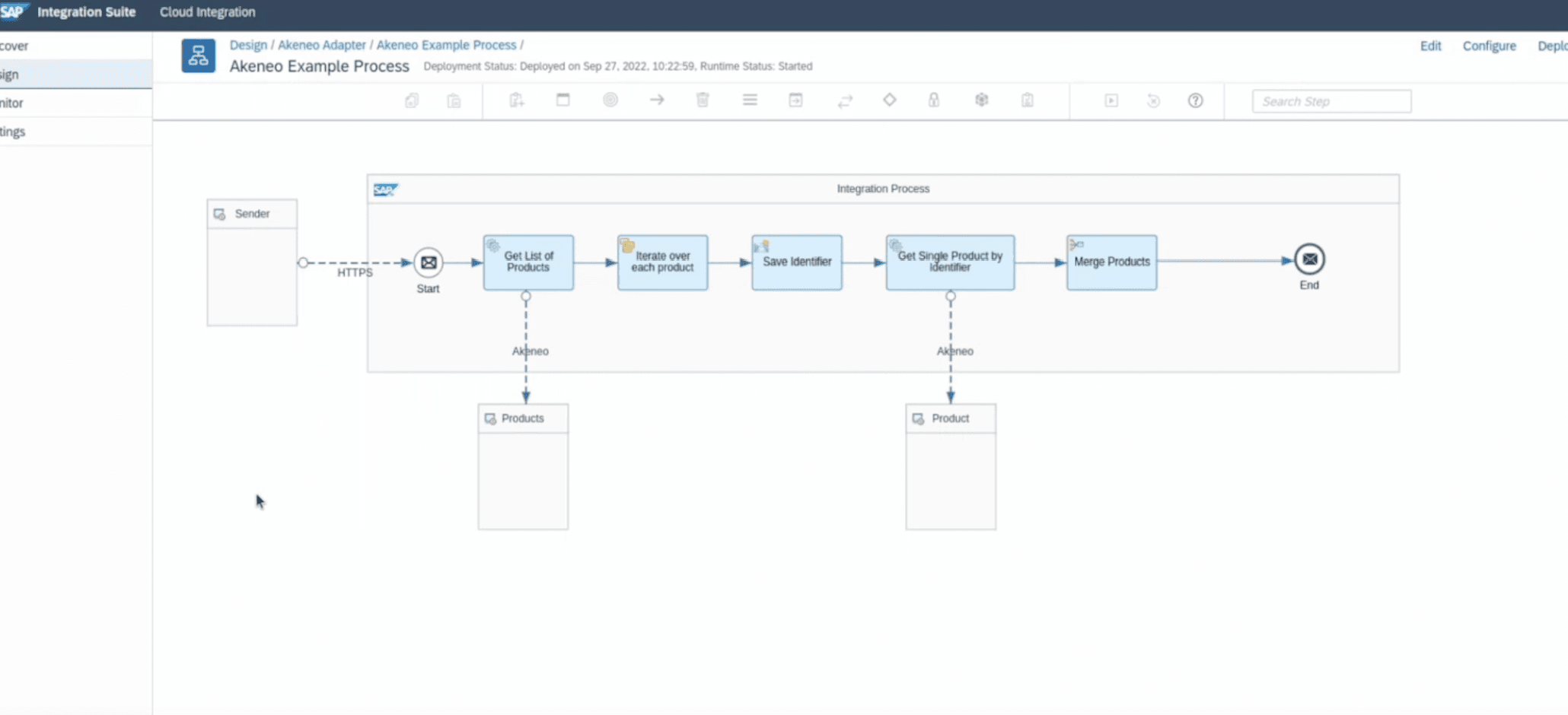The width and height of the screenshot is (1568, 715).
Task: Focus the Search Step field
Action: click(x=1331, y=101)
